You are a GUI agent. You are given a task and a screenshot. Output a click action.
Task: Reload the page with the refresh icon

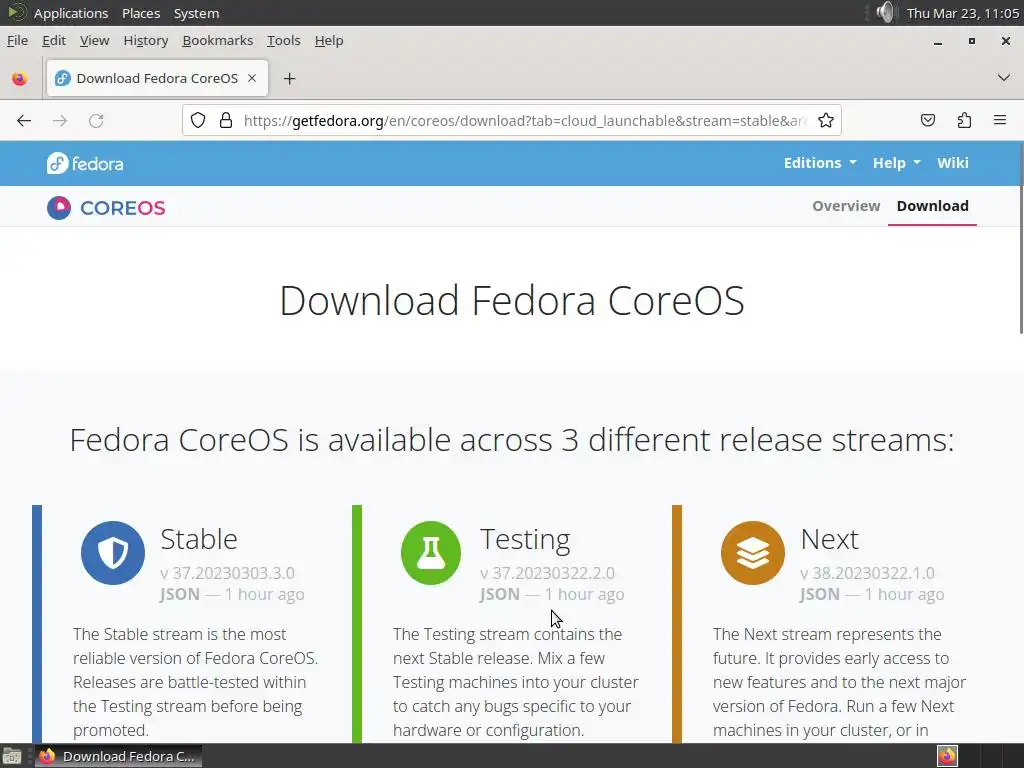click(96, 121)
